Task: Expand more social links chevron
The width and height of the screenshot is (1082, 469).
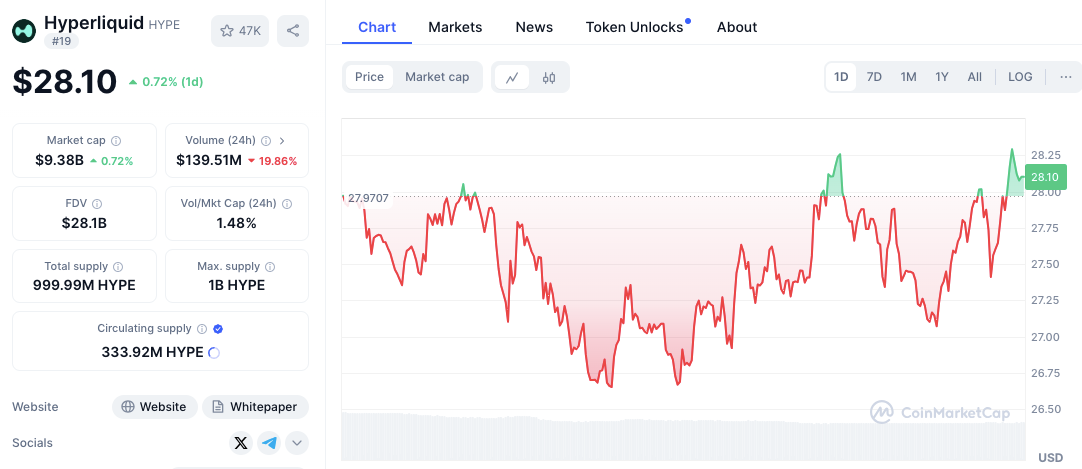Action: [297, 443]
